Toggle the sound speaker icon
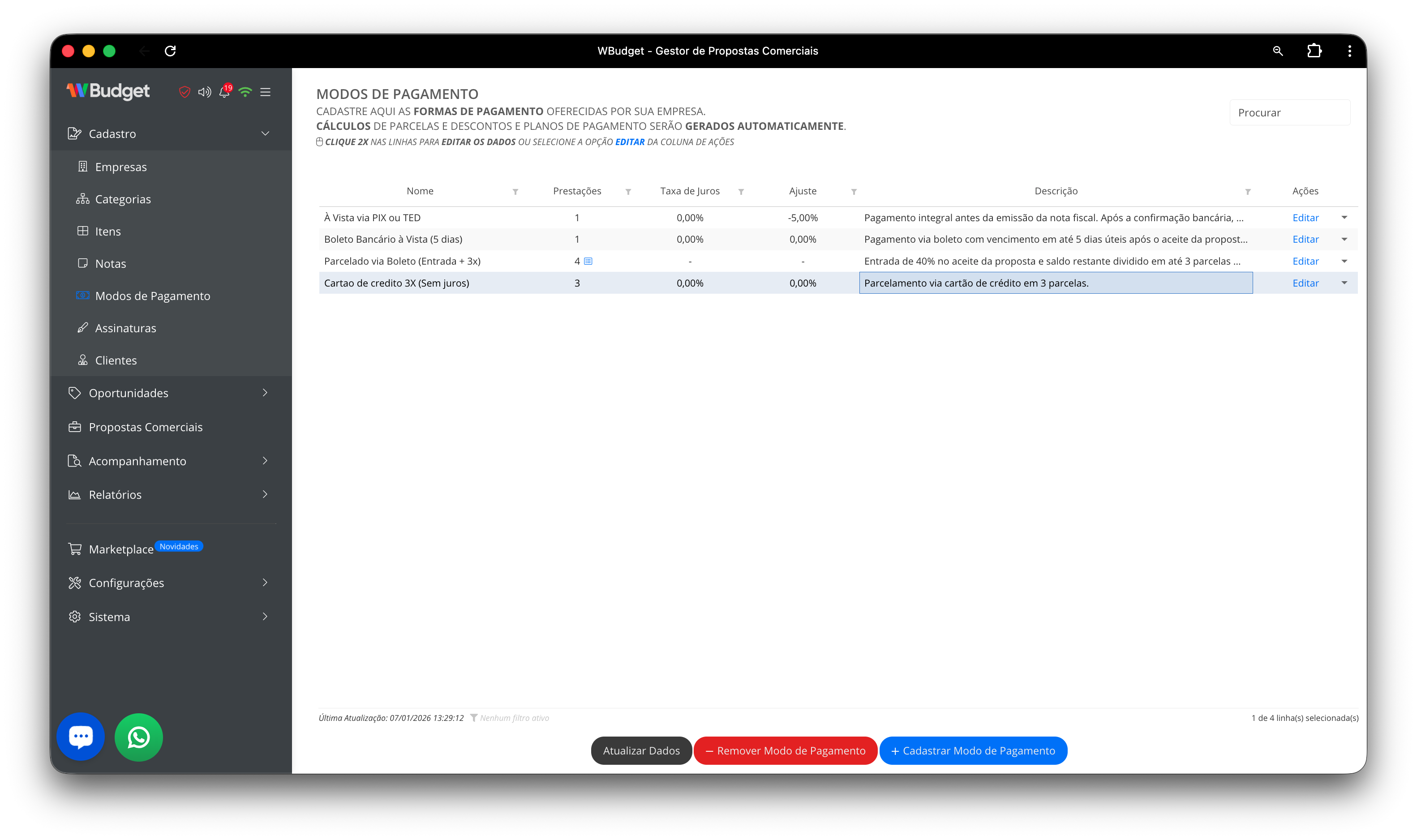Image resolution: width=1417 pixels, height=840 pixels. (x=204, y=92)
